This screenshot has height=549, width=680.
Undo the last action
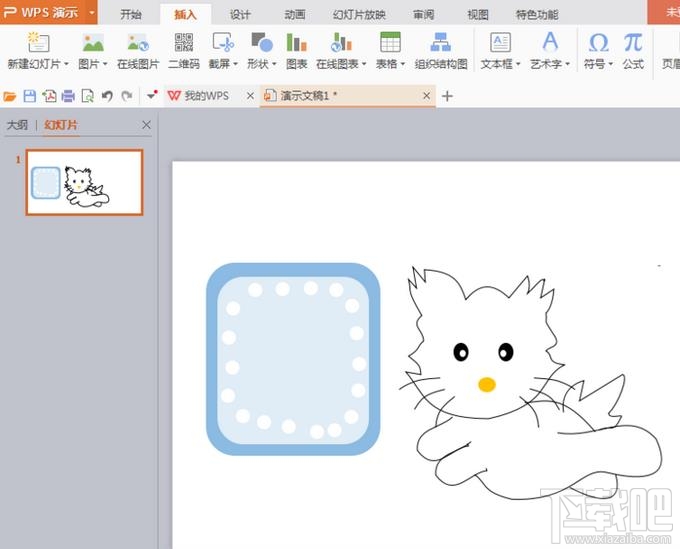tap(107, 96)
